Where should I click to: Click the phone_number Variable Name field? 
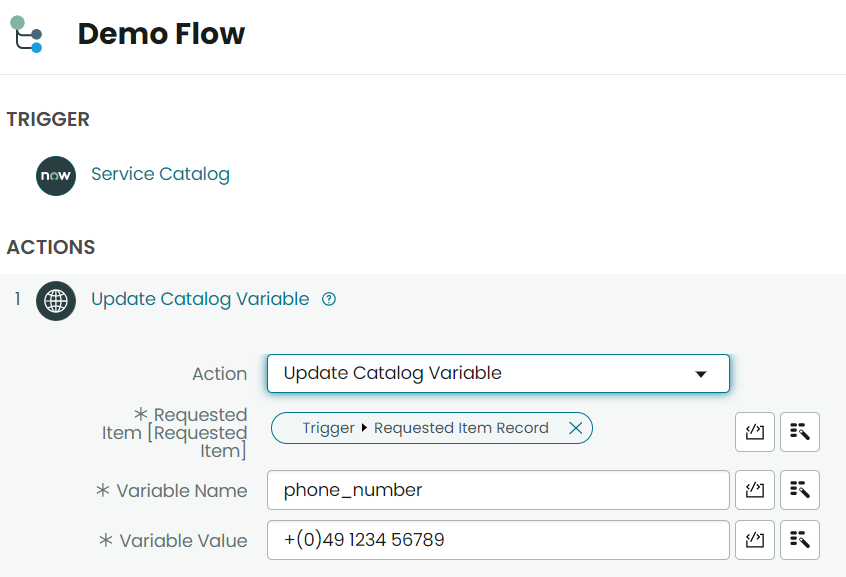[x=498, y=490]
